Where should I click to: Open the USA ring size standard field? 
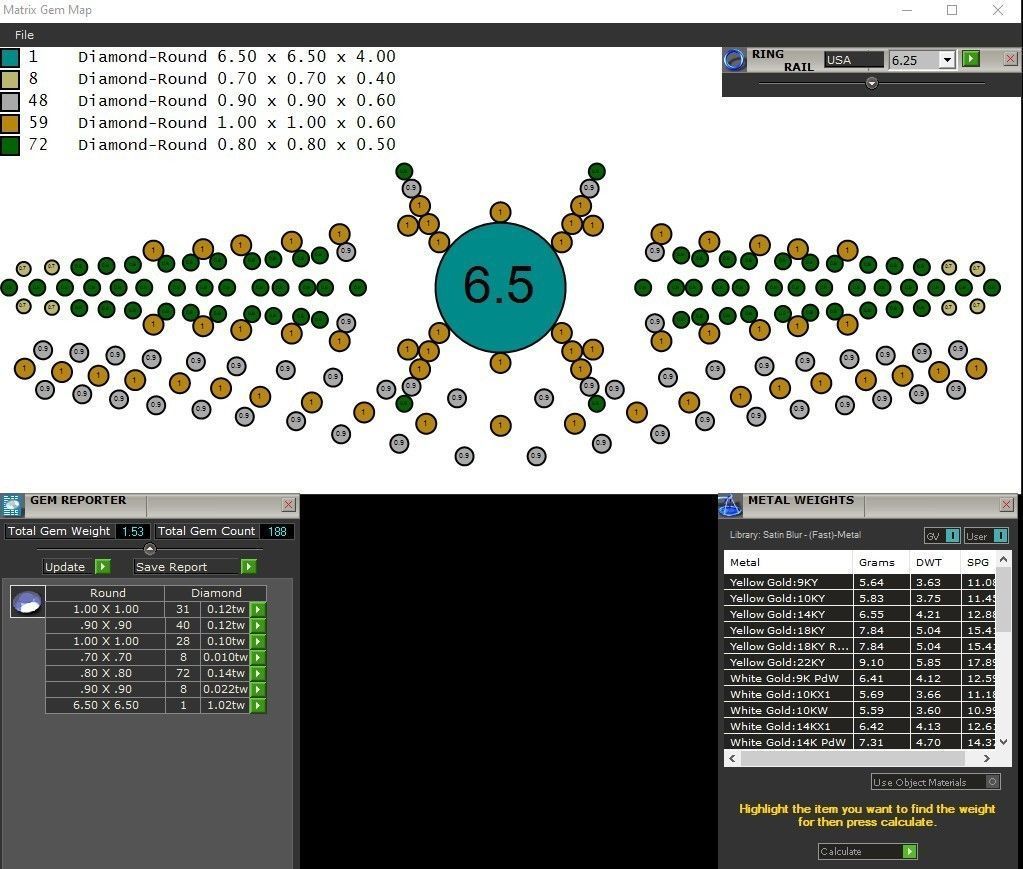(853, 59)
